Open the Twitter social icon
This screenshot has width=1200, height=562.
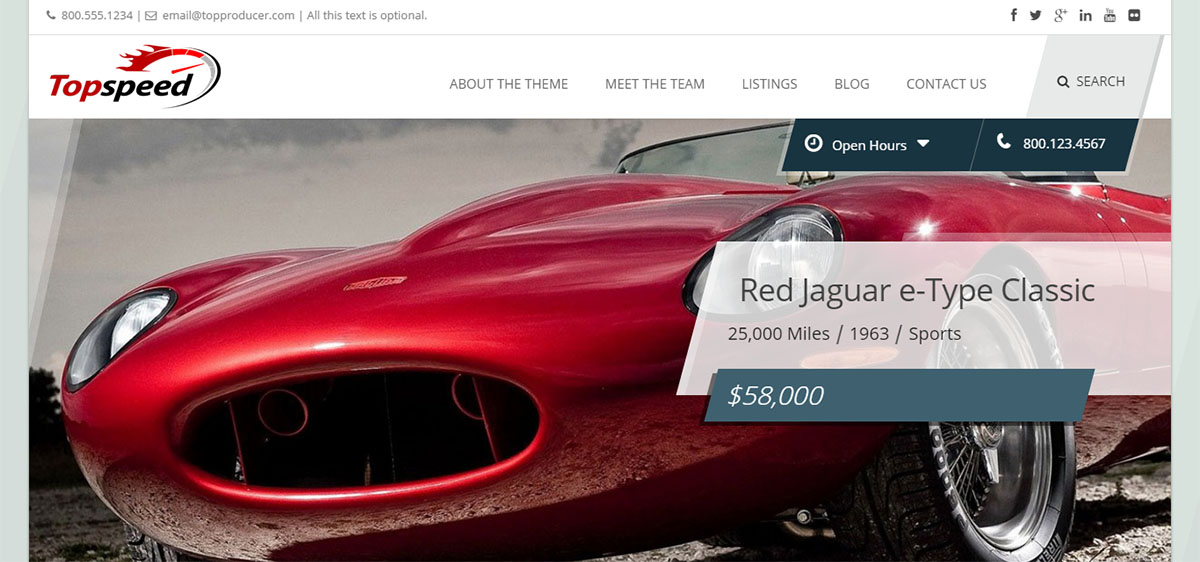click(x=1035, y=15)
